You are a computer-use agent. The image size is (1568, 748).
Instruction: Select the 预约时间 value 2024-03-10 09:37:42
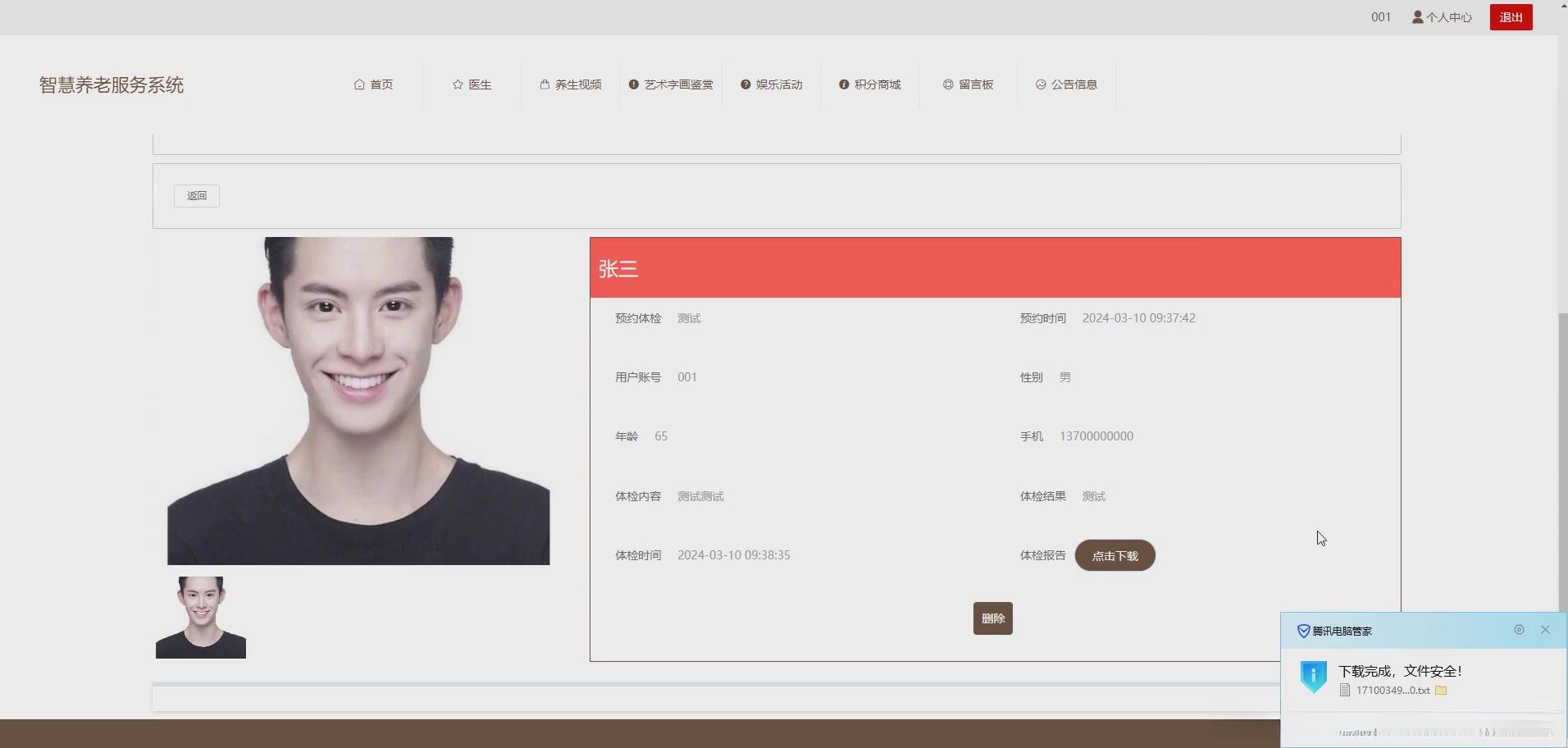pyautogui.click(x=1138, y=318)
